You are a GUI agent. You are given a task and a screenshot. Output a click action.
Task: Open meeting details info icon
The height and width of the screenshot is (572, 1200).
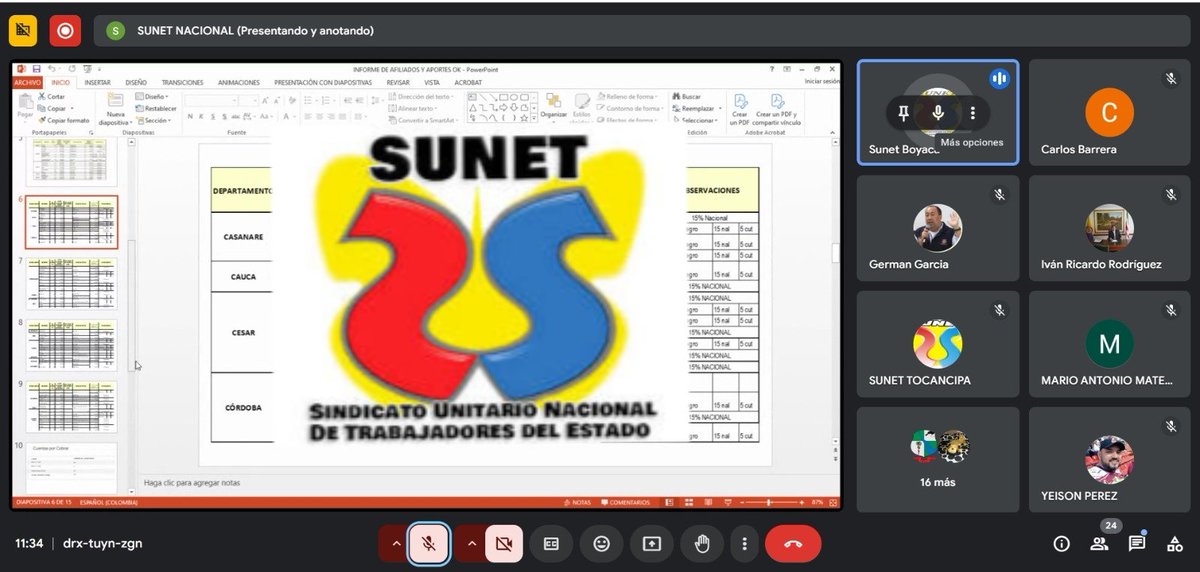tap(1062, 544)
